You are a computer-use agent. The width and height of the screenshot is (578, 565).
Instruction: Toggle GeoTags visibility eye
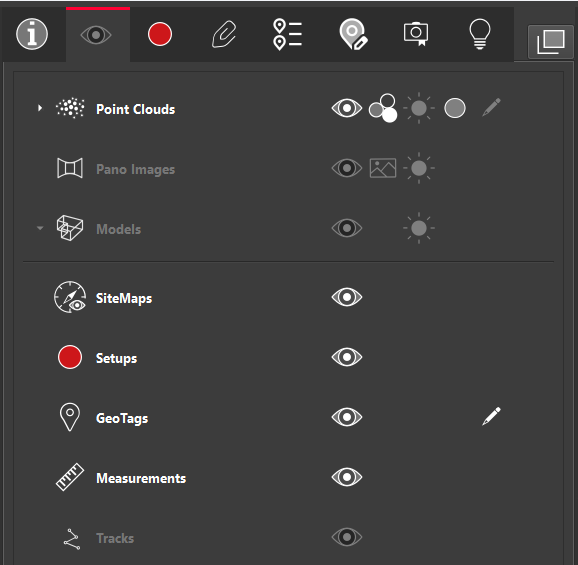pos(347,417)
